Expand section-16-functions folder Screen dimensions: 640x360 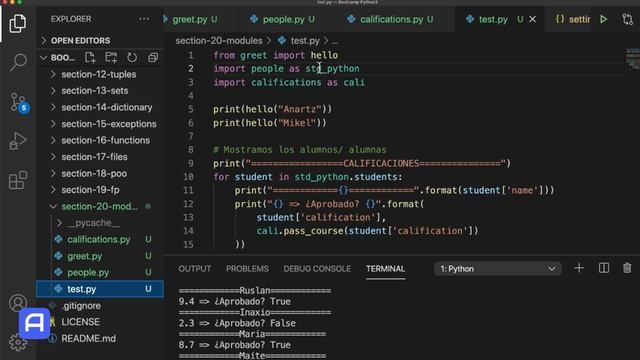[x=100, y=140]
